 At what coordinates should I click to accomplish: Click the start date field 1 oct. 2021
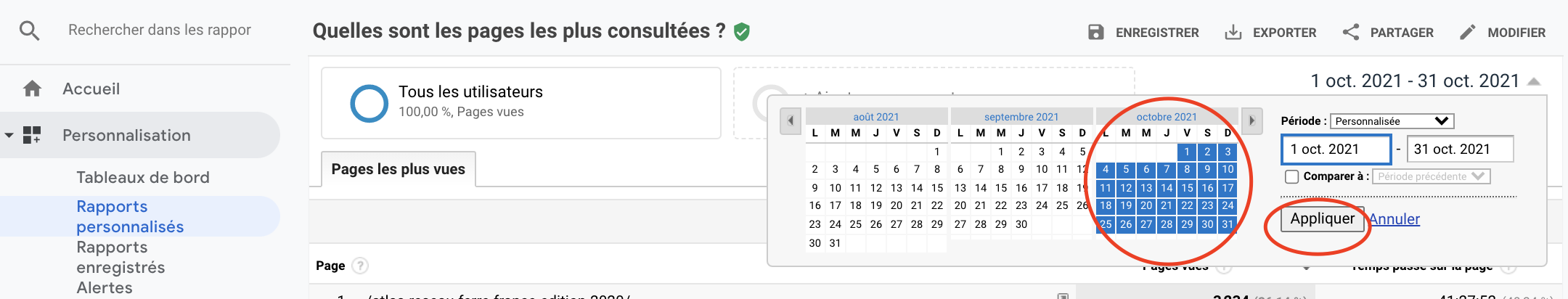click(x=1336, y=149)
